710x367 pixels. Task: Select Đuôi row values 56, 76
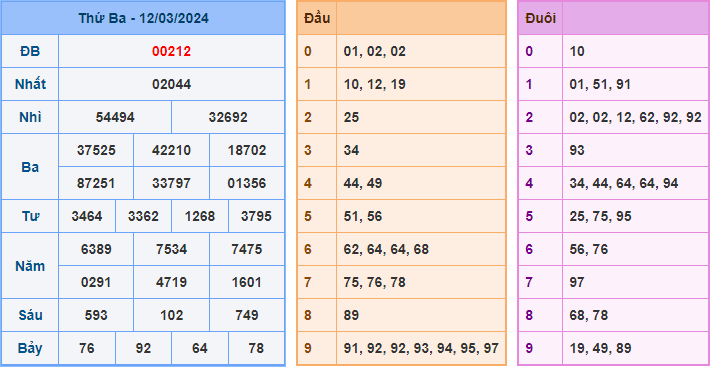tap(589, 249)
